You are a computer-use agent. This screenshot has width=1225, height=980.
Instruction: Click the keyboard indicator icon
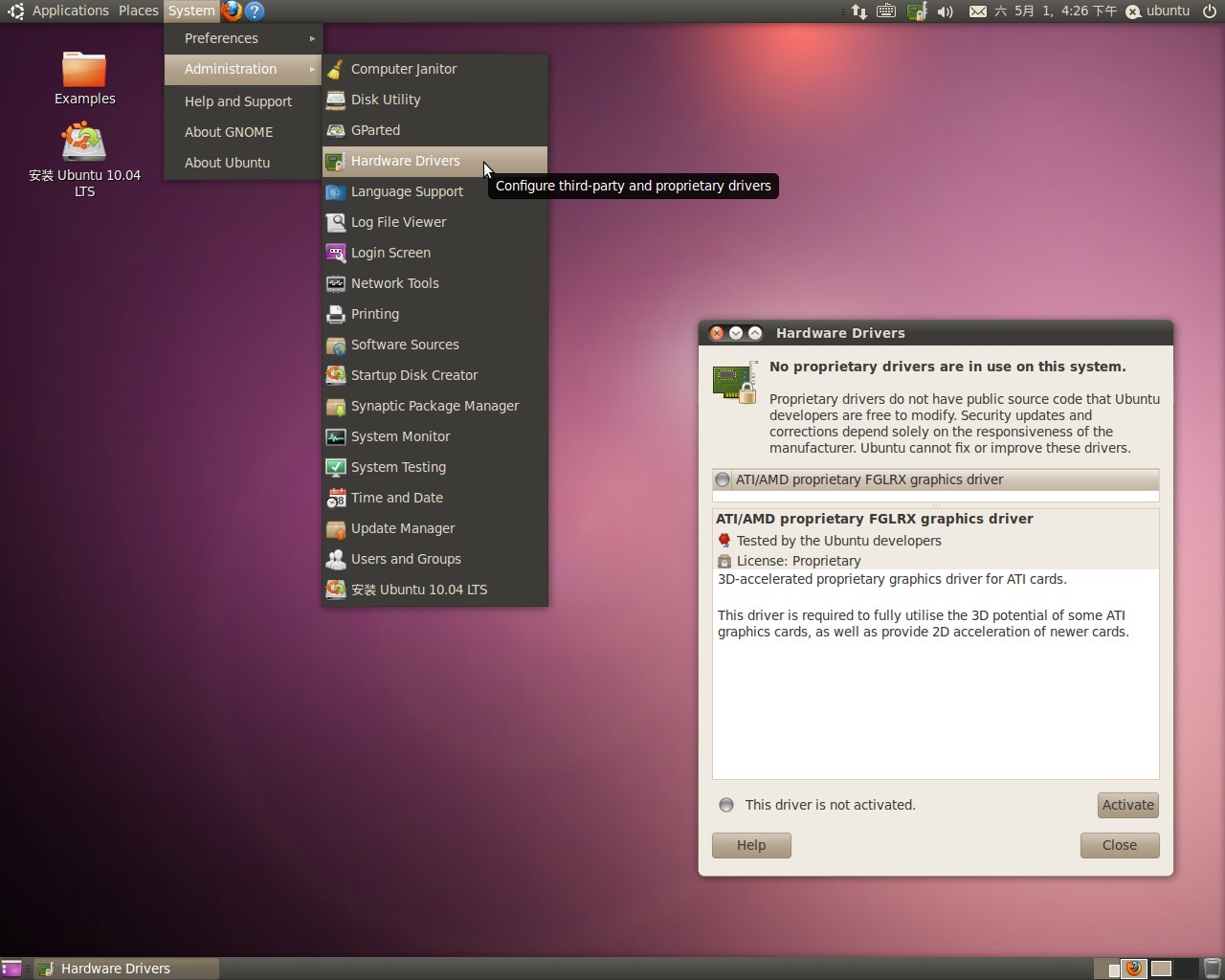click(x=886, y=11)
